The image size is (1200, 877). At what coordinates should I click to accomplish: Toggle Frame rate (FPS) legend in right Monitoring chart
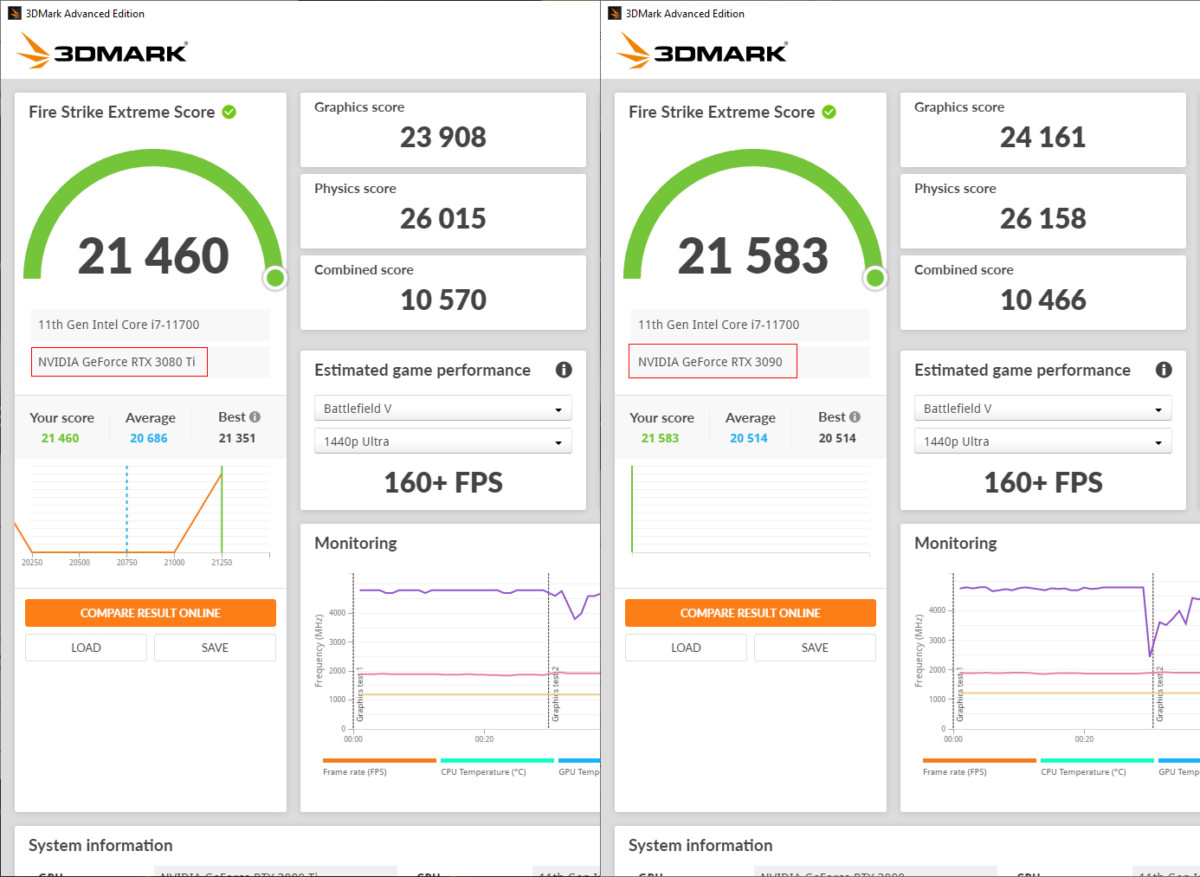click(979, 766)
